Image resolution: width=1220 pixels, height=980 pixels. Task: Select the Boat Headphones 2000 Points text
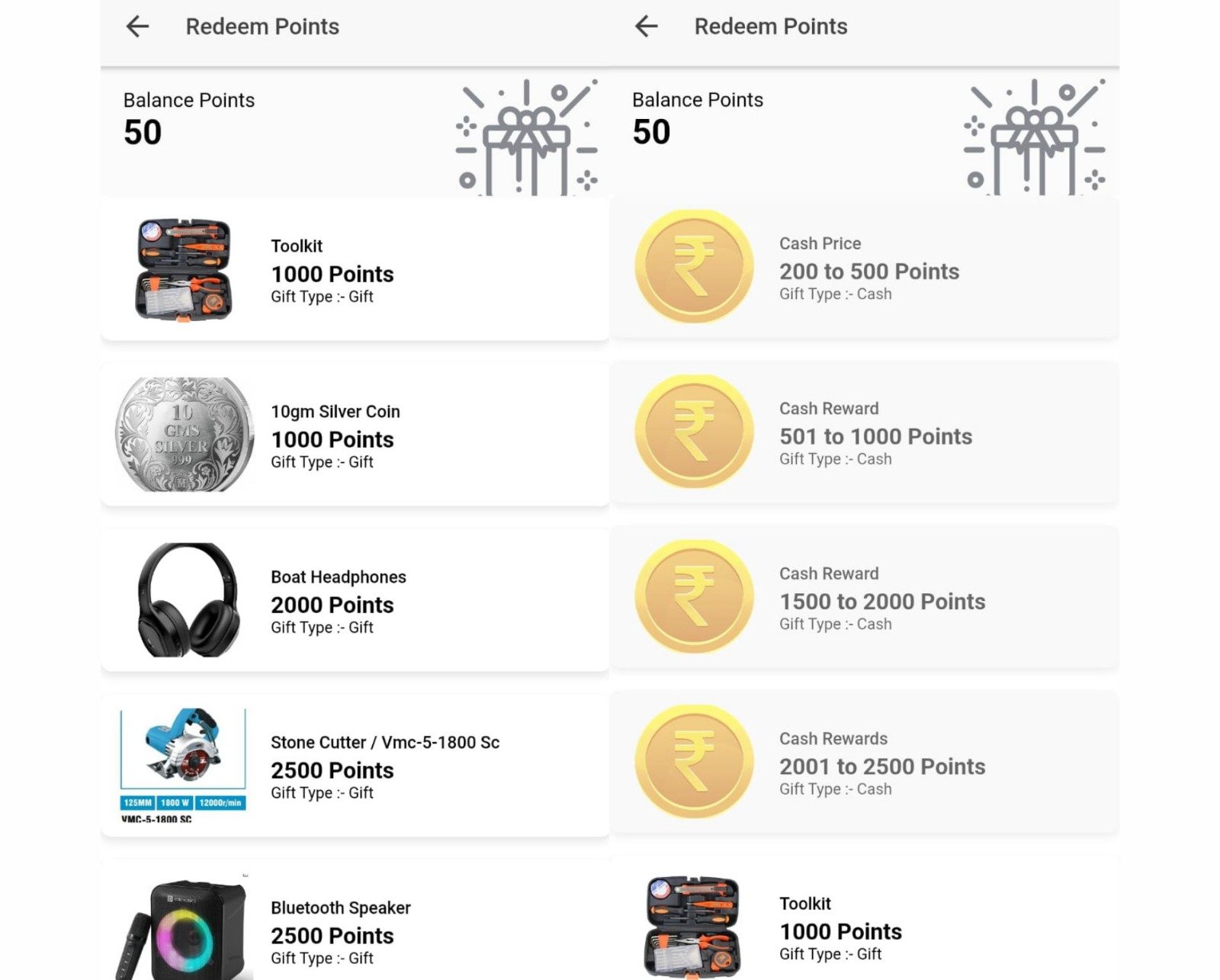pos(332,605)
